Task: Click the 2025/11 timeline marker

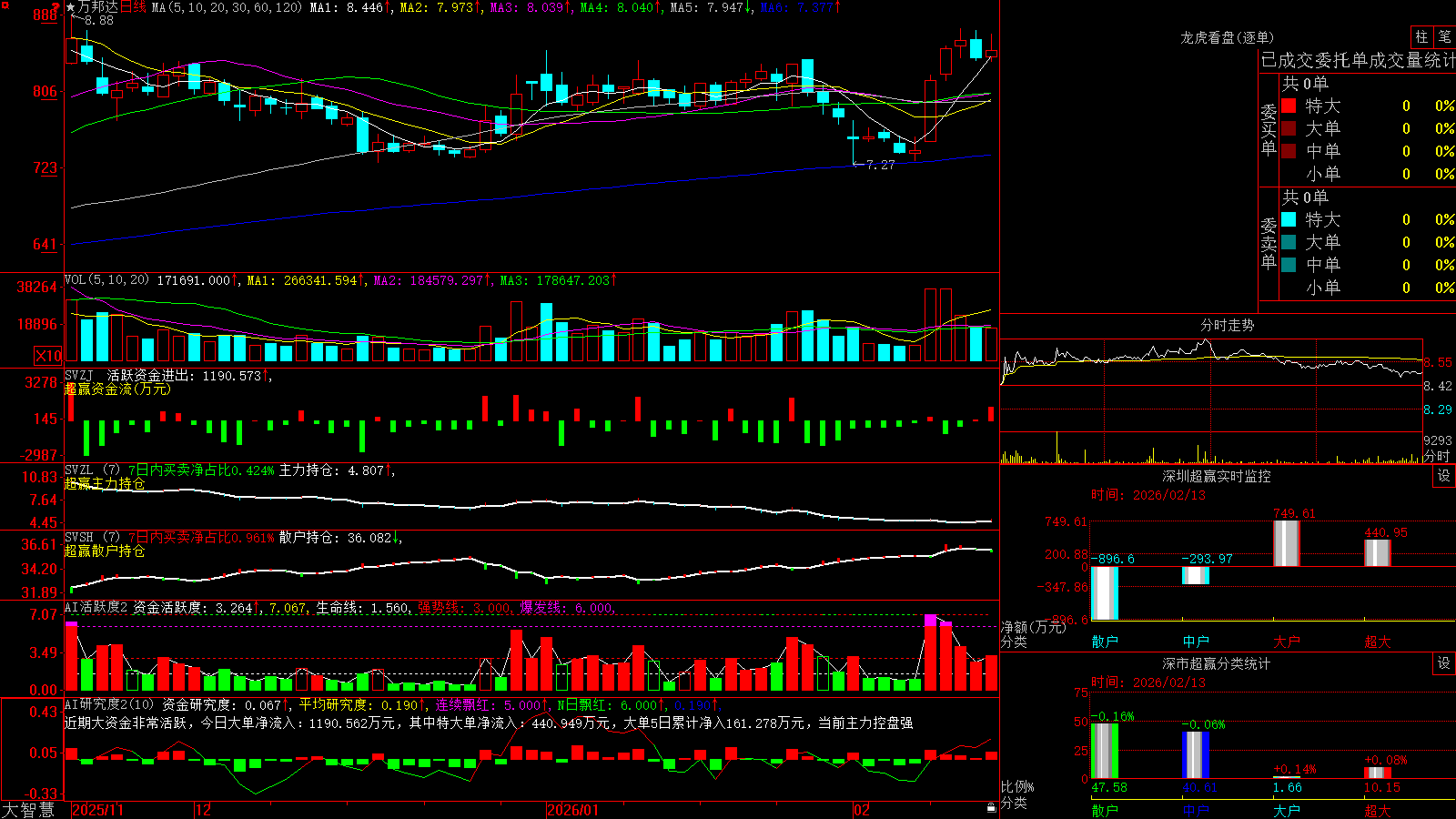Action: point(97,810)
